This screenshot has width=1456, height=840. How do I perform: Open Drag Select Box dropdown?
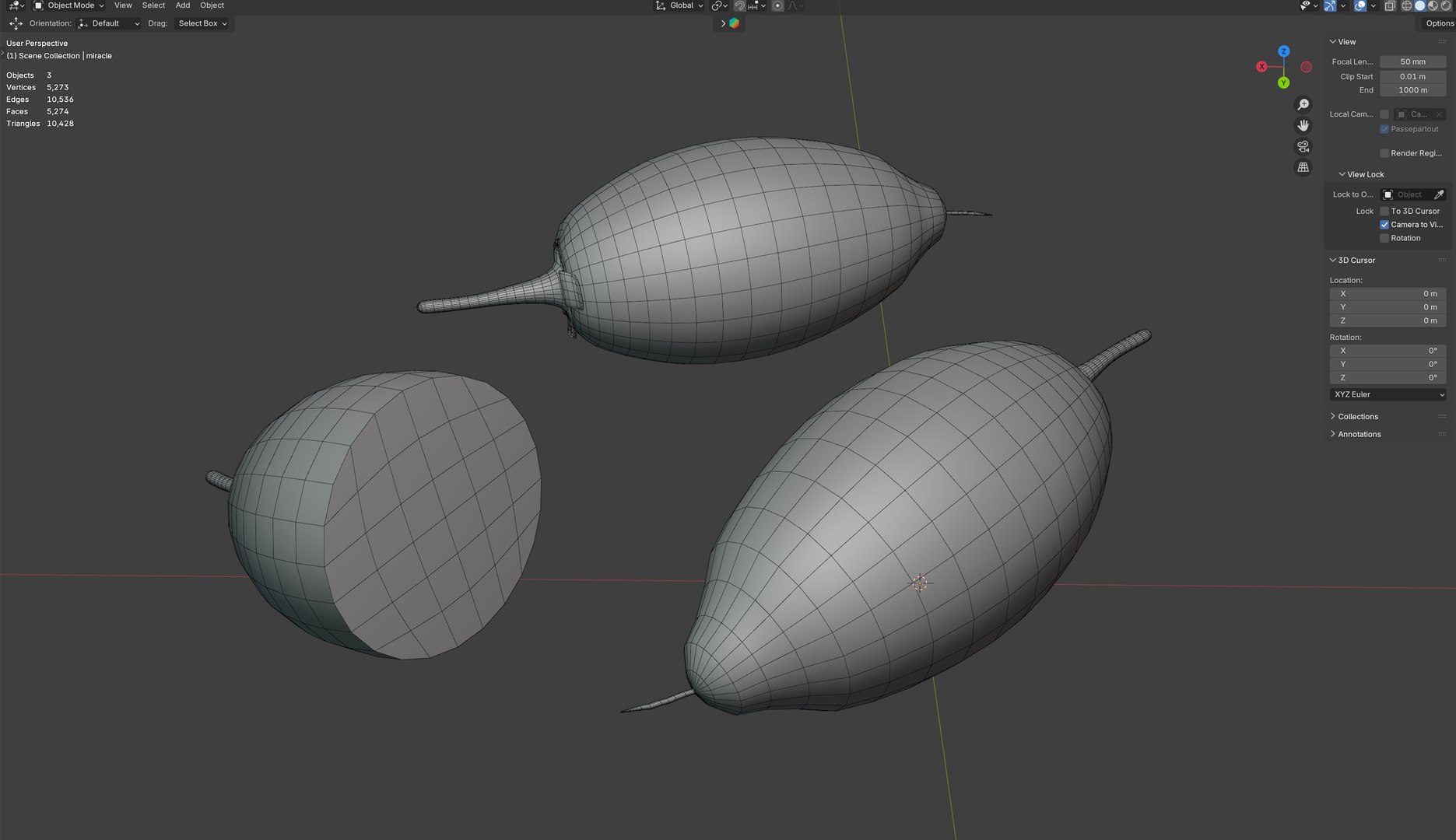point(202,23)
